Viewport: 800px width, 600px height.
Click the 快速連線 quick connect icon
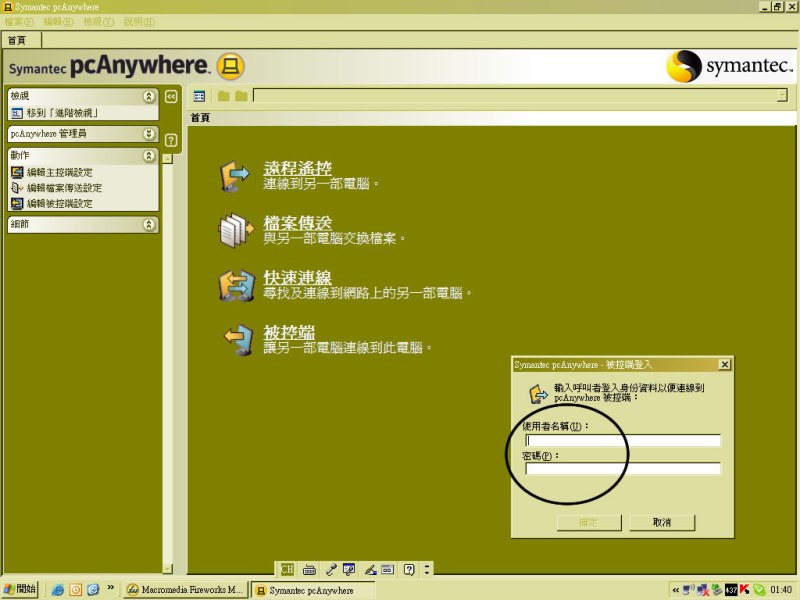[x=236, y=285]
